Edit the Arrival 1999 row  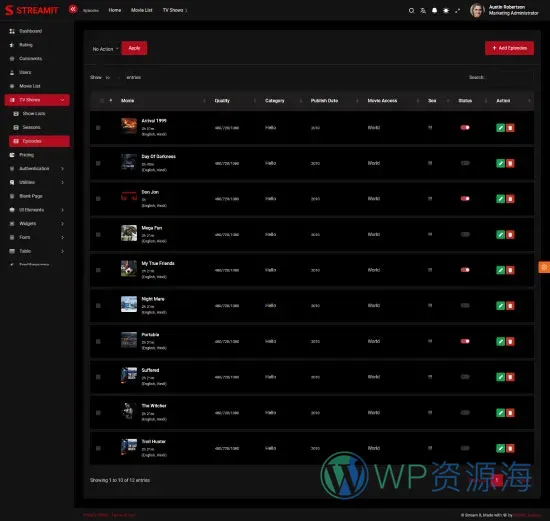tap(501, 128)
